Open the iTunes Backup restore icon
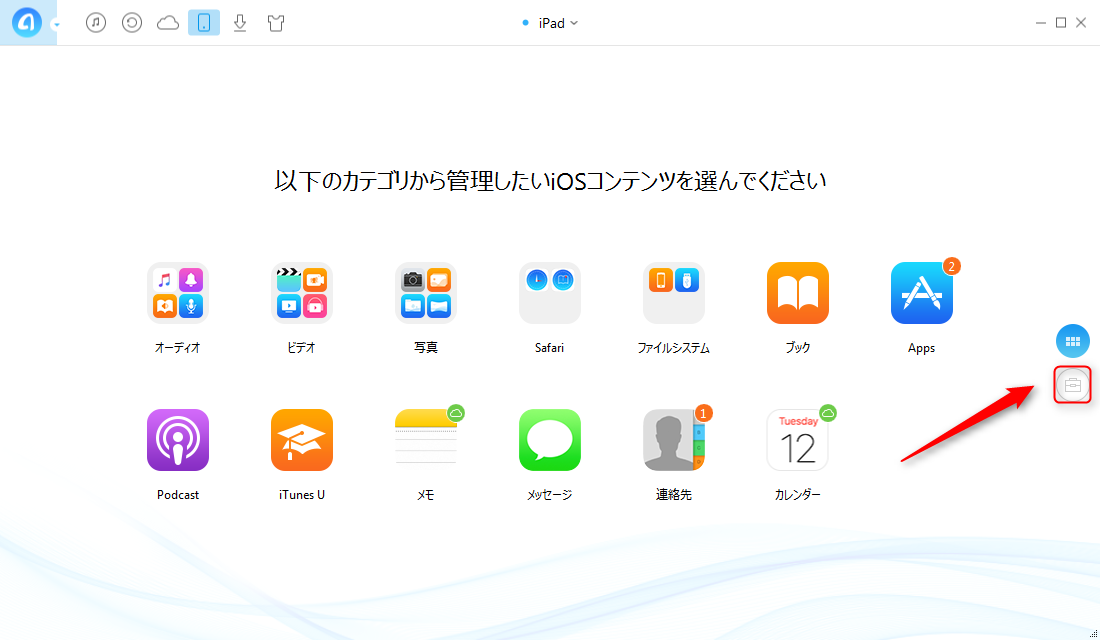Screen dimensions: 1100x640 tap(132, 22)
